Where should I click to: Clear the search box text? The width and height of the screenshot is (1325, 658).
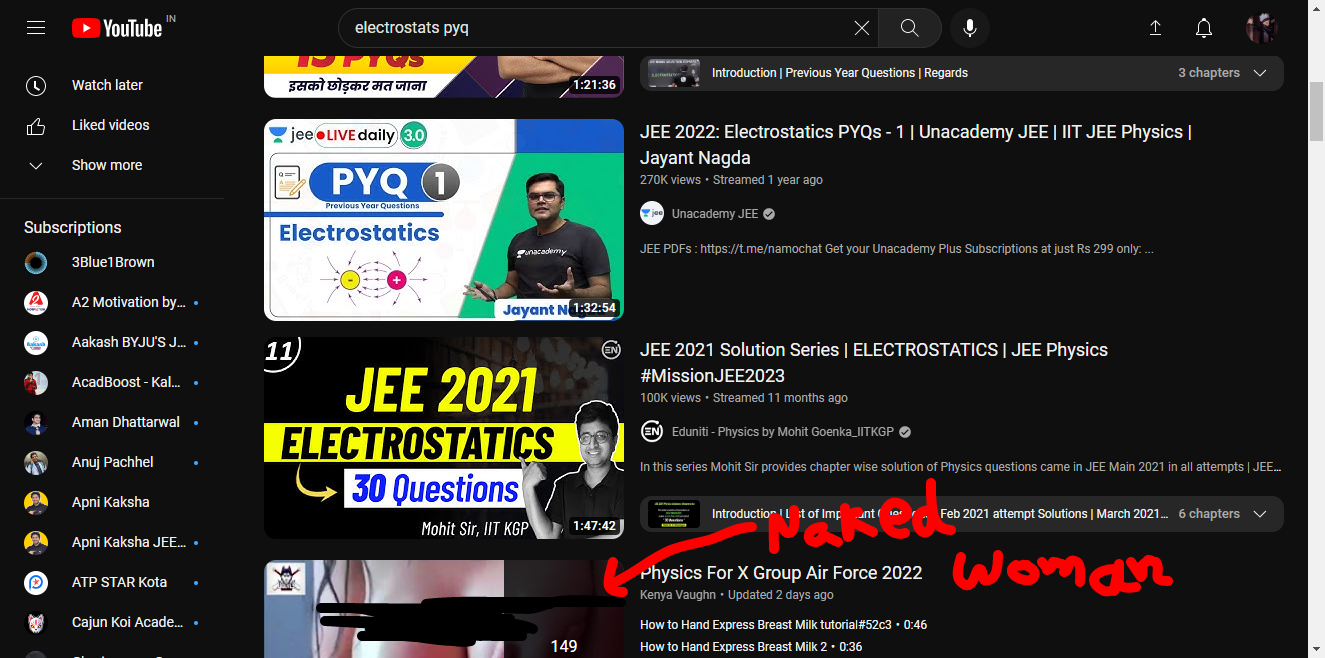[x=861, y=28]
